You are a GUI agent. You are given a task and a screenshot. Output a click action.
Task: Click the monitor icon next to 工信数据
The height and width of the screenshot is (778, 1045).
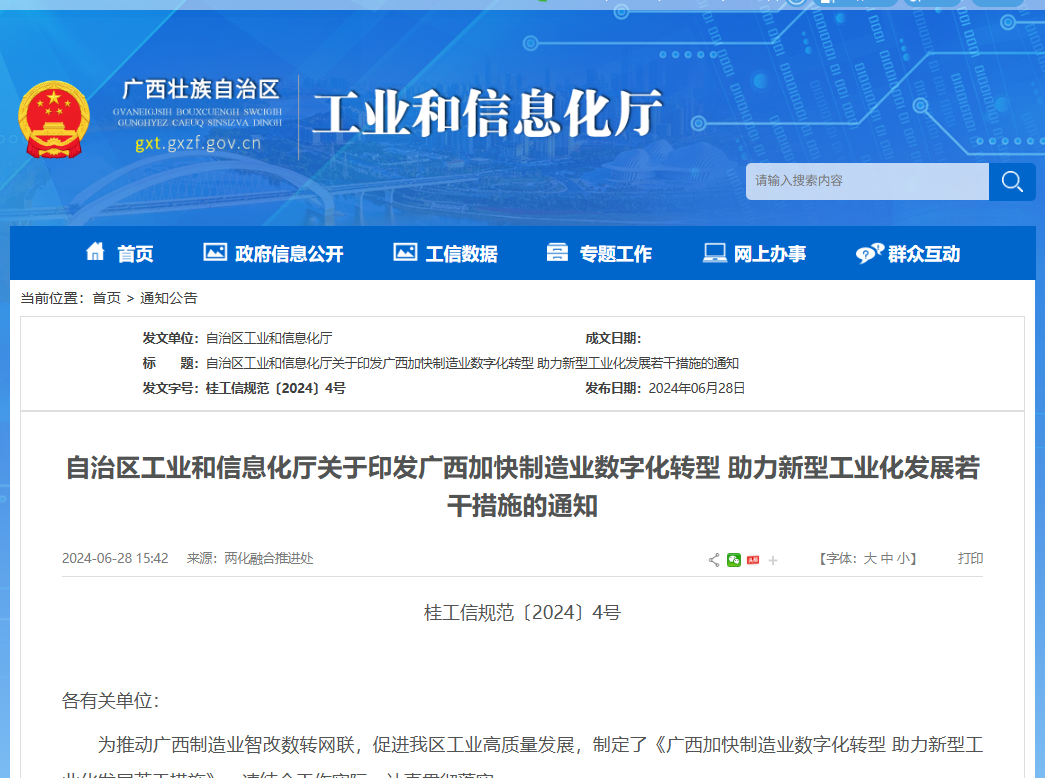tap(406, 253)
